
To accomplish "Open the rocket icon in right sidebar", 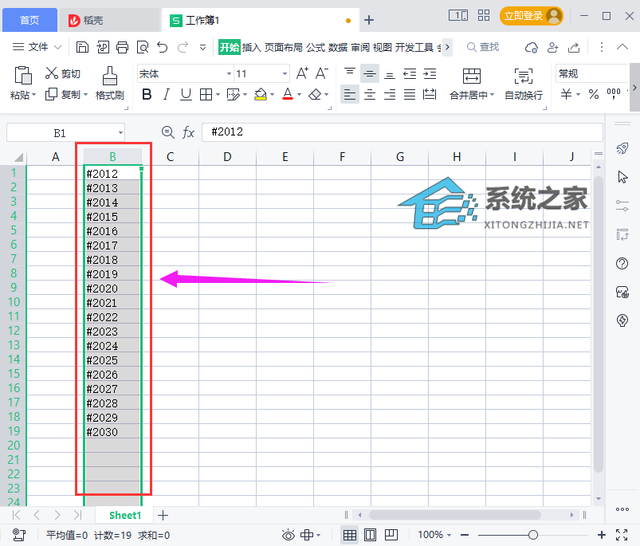I will [622, 148].
